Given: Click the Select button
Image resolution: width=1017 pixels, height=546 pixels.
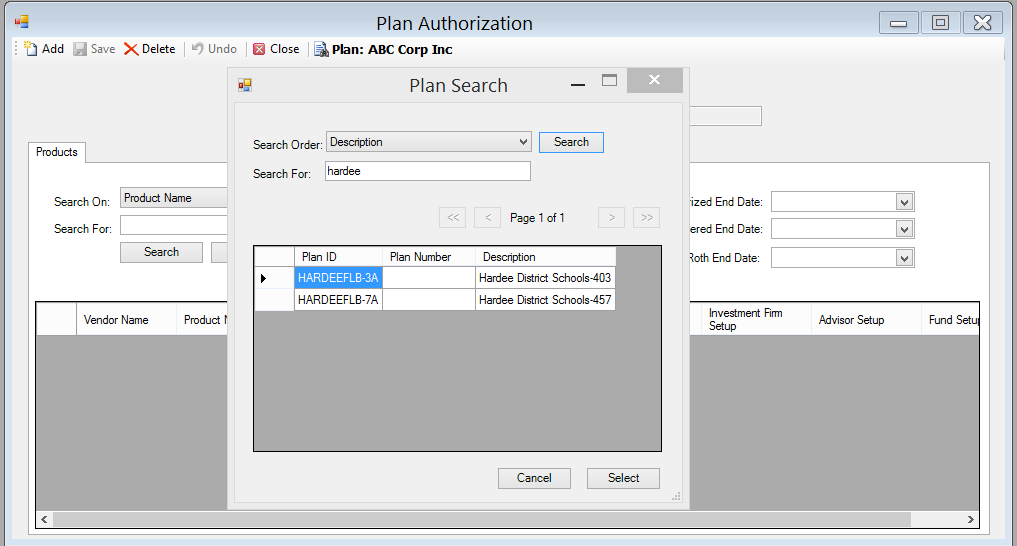Looking at the screenshot, I should pyautogui.click(x=623, y=478).
